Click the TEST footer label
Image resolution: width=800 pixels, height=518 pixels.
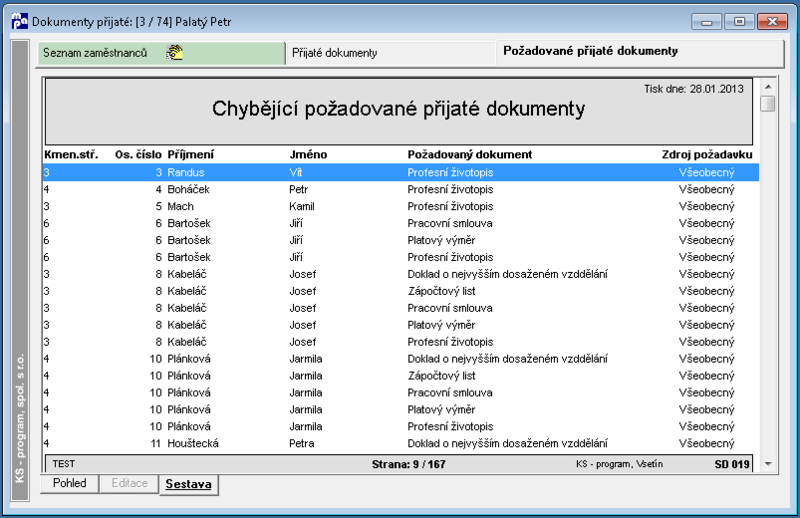[64, 464]
